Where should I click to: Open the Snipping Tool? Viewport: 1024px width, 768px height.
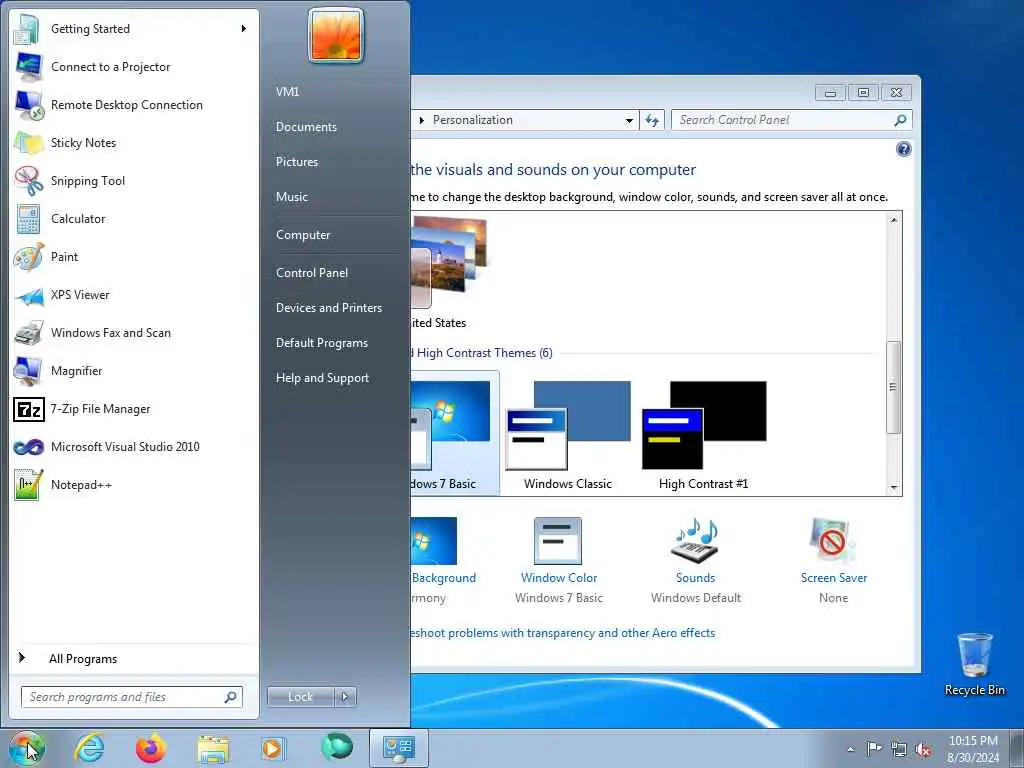(133, 181)
